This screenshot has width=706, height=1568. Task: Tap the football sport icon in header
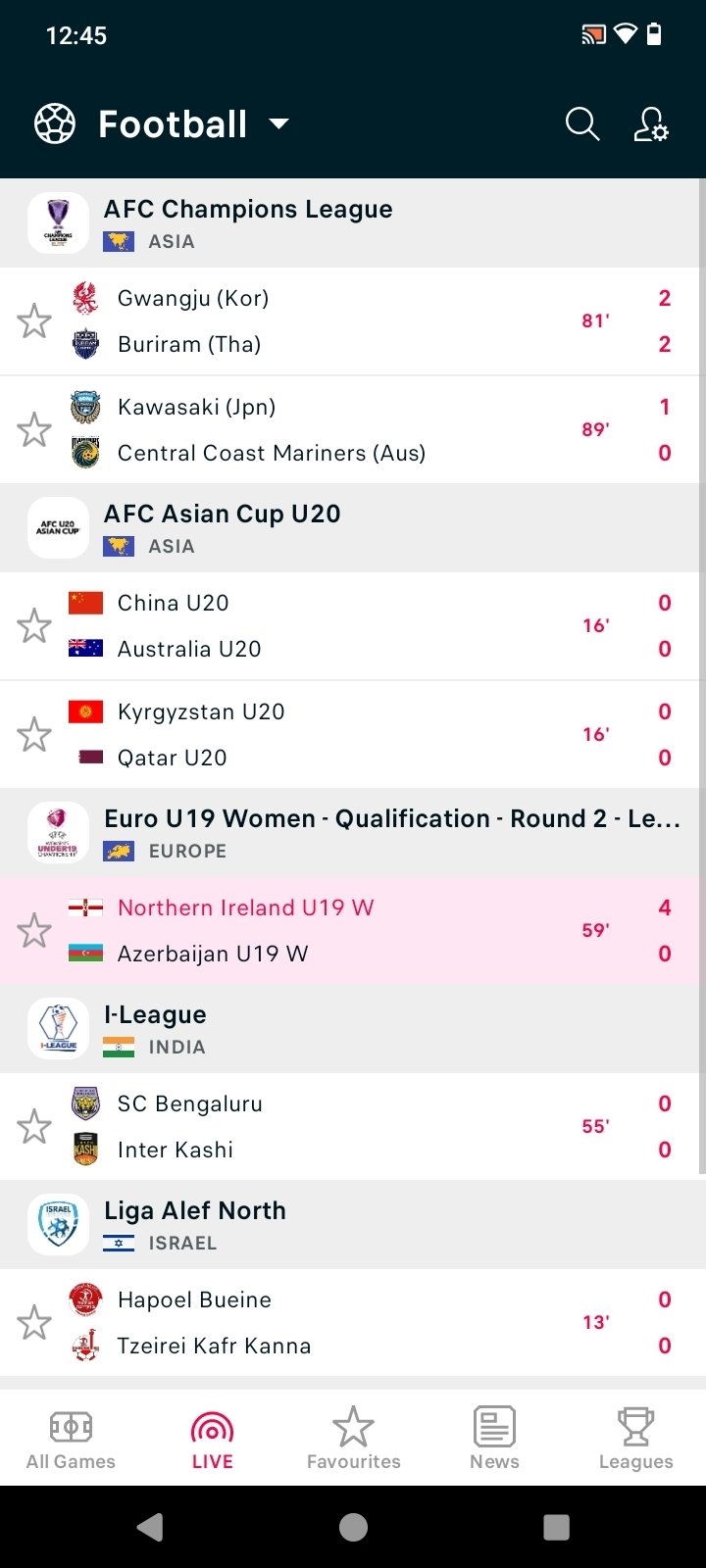55,124
